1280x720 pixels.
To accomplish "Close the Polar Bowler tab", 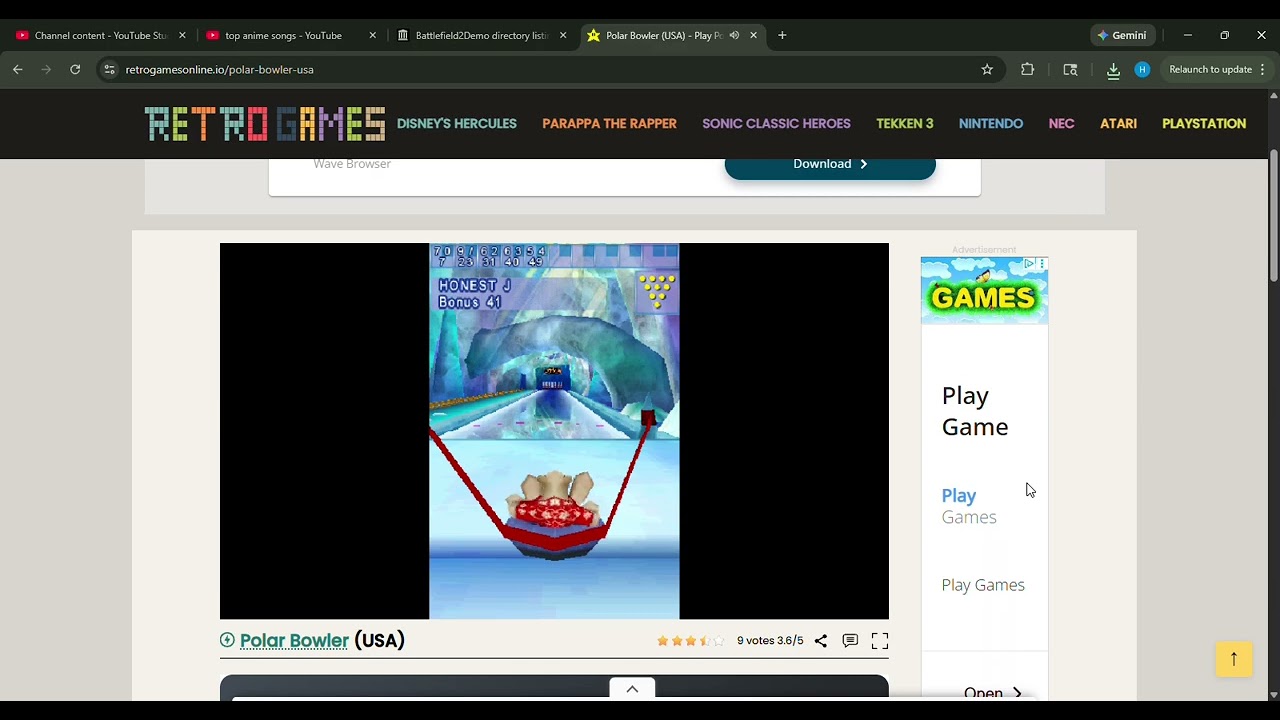I will [x=754, y=35].
